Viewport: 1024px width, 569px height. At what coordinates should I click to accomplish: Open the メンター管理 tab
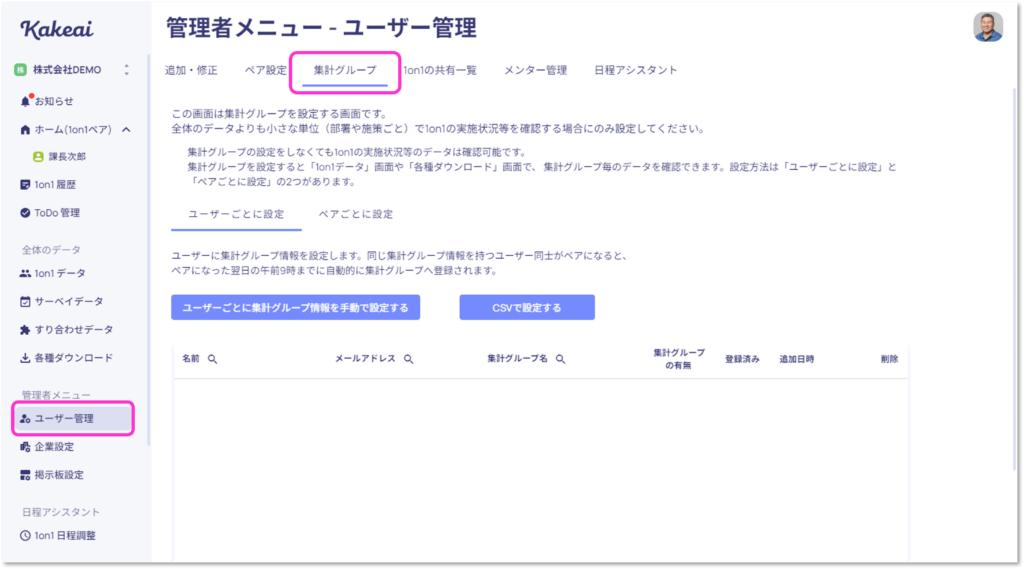point(536,71)
